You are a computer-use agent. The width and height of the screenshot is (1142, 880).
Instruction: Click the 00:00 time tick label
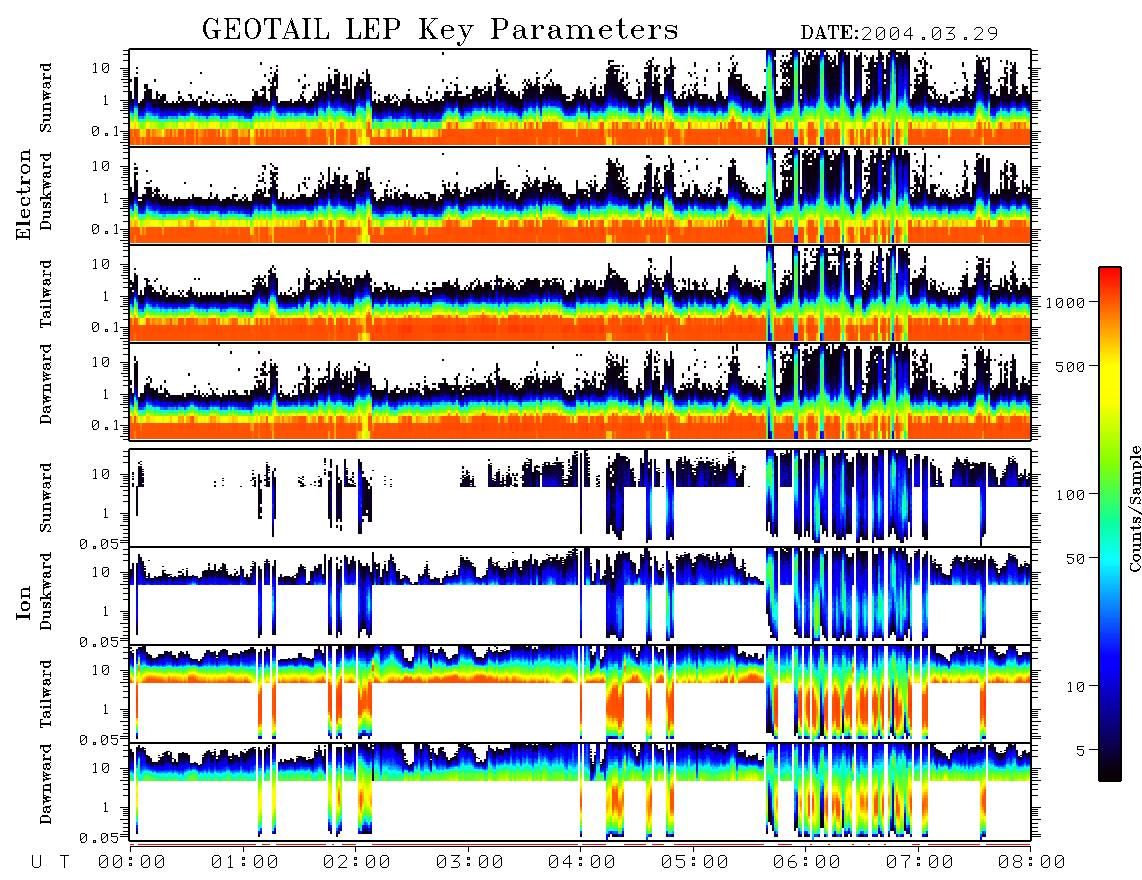(132, 863)
